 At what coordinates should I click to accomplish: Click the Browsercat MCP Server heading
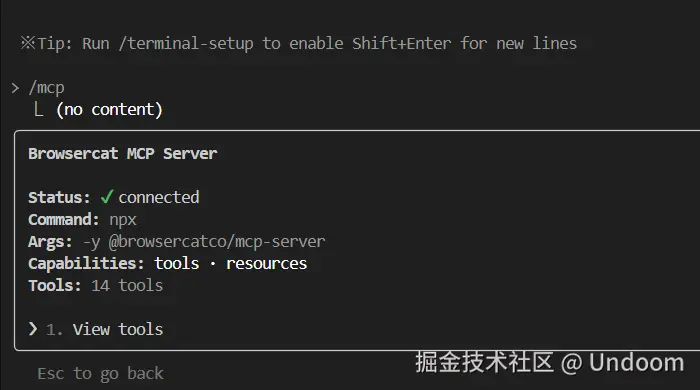(x=123, y=154)
